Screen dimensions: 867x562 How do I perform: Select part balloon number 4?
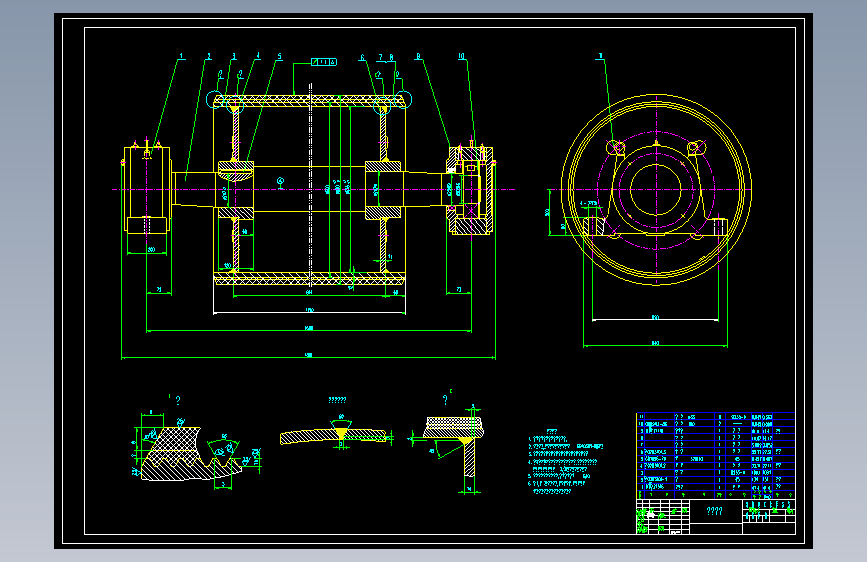pos(258,56)
